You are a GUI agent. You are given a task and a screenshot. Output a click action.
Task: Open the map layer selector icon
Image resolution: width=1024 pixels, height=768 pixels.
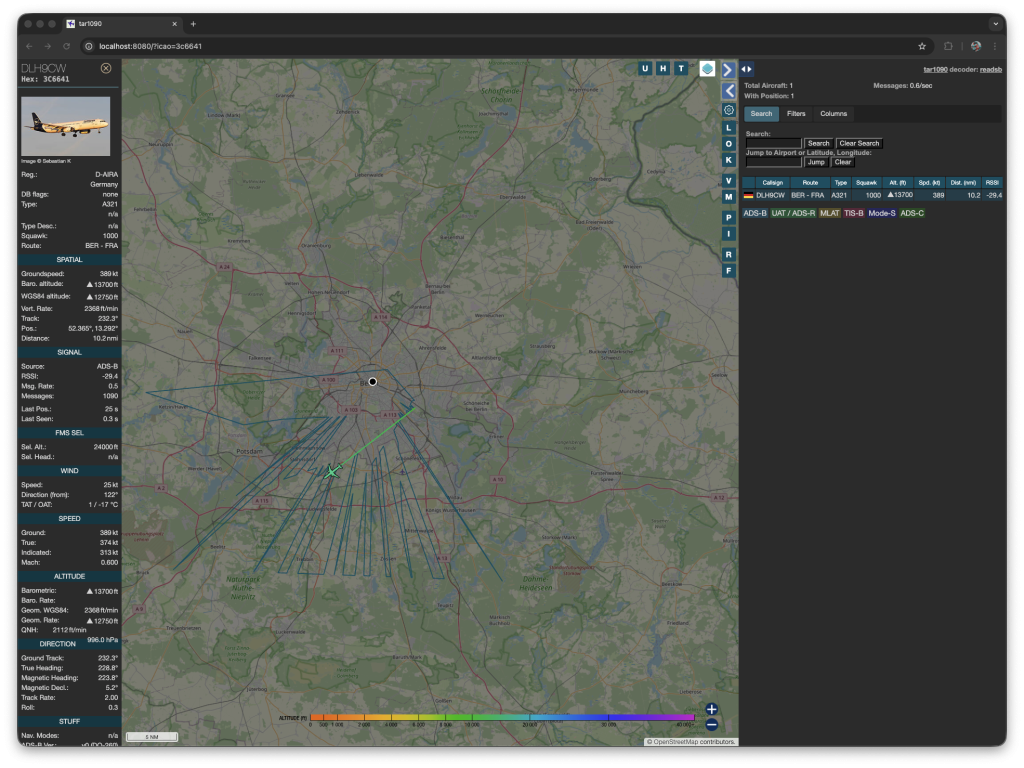point(710,69)
